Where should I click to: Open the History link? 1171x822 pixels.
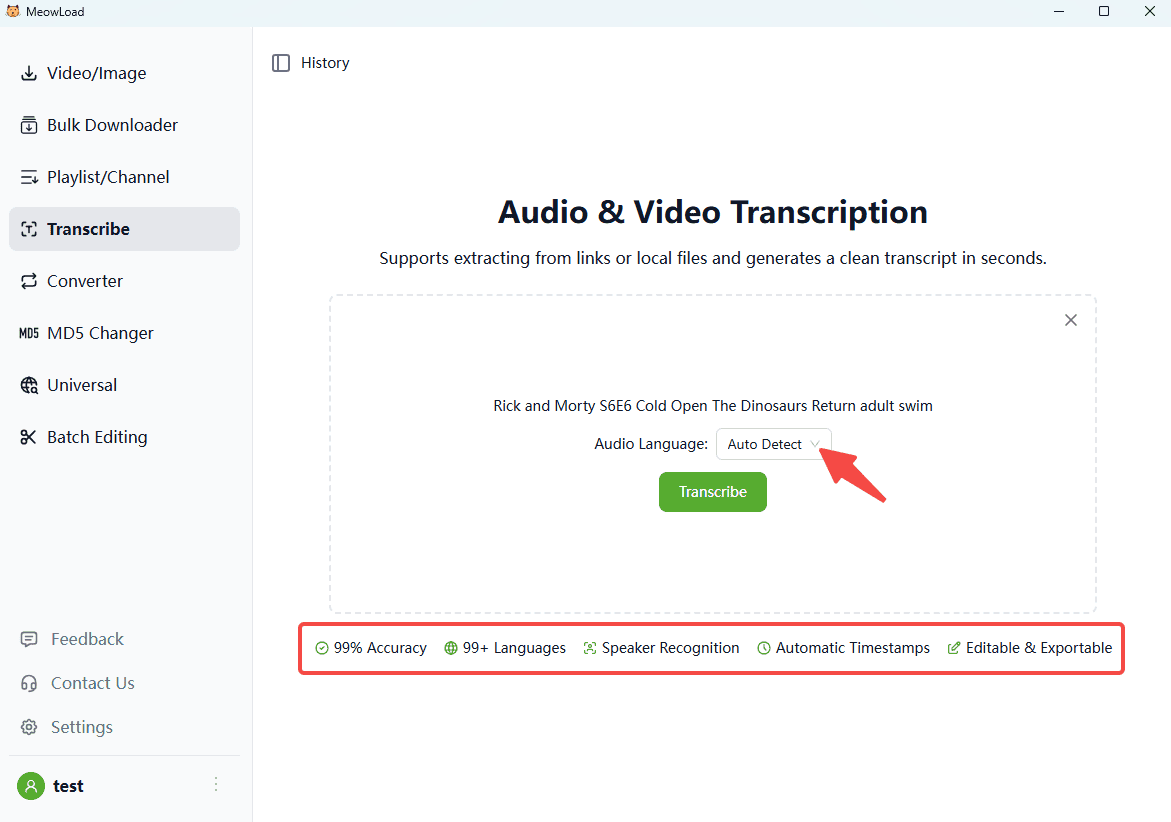[x=325, y=63]
